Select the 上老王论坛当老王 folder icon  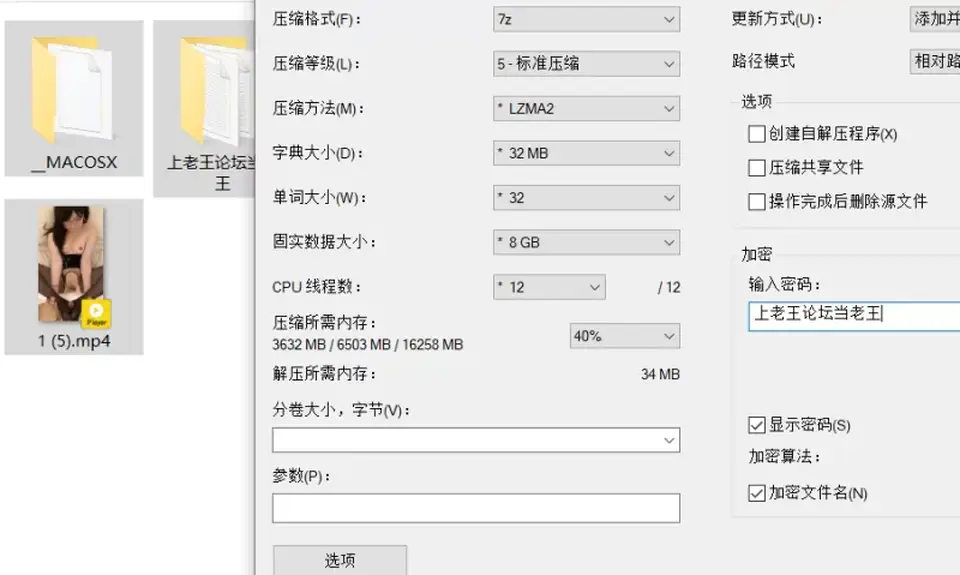[x=217, y=91]
